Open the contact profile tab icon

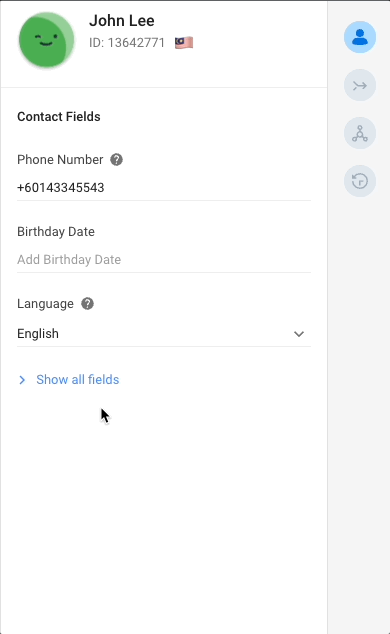point(360,37)
